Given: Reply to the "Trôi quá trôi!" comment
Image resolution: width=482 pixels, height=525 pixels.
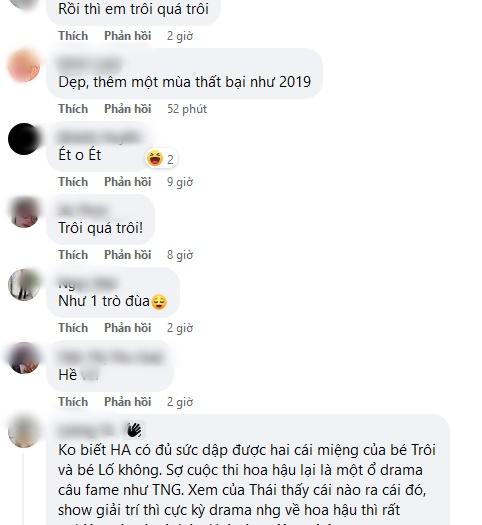Looking at the screenshot, I should [x=128, y=255].
